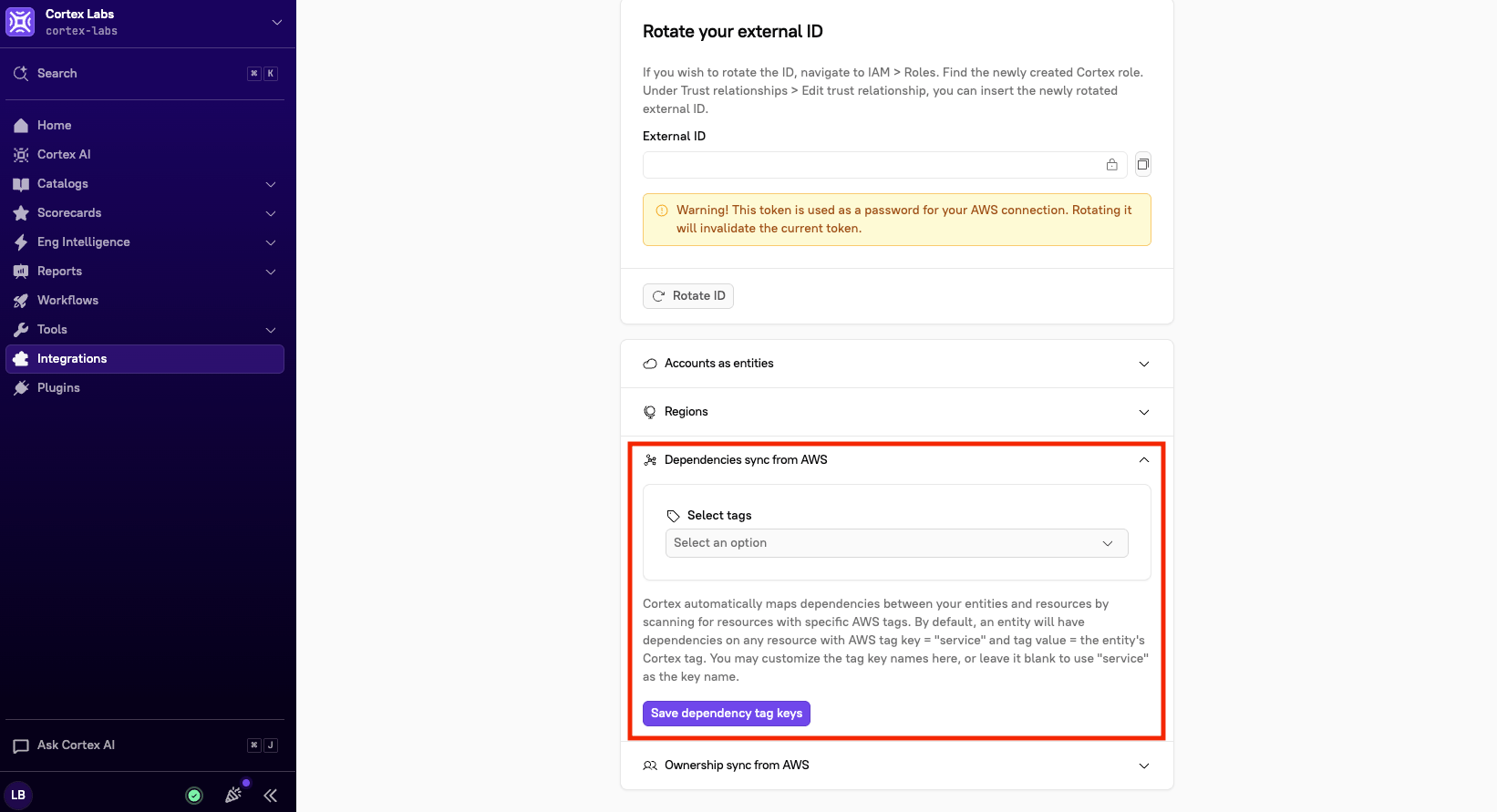Click the Ask Cortex AI chat bubble icon
Screen dimensions: 1497x812
(21, 746)
